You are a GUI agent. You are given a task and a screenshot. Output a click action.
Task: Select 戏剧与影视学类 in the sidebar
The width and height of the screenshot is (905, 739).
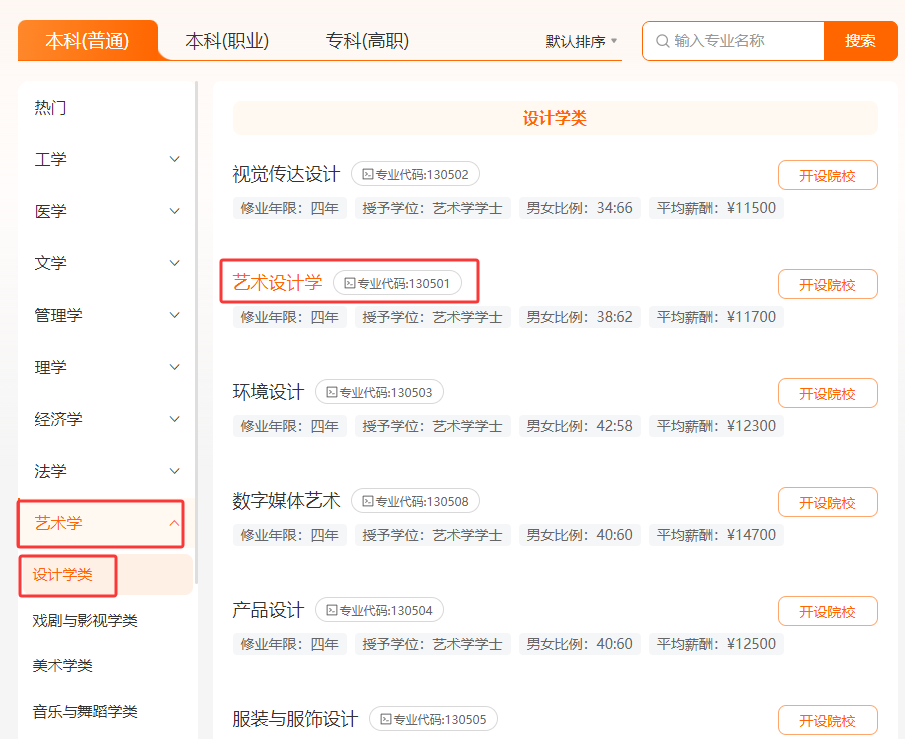(x=85, y=621)
